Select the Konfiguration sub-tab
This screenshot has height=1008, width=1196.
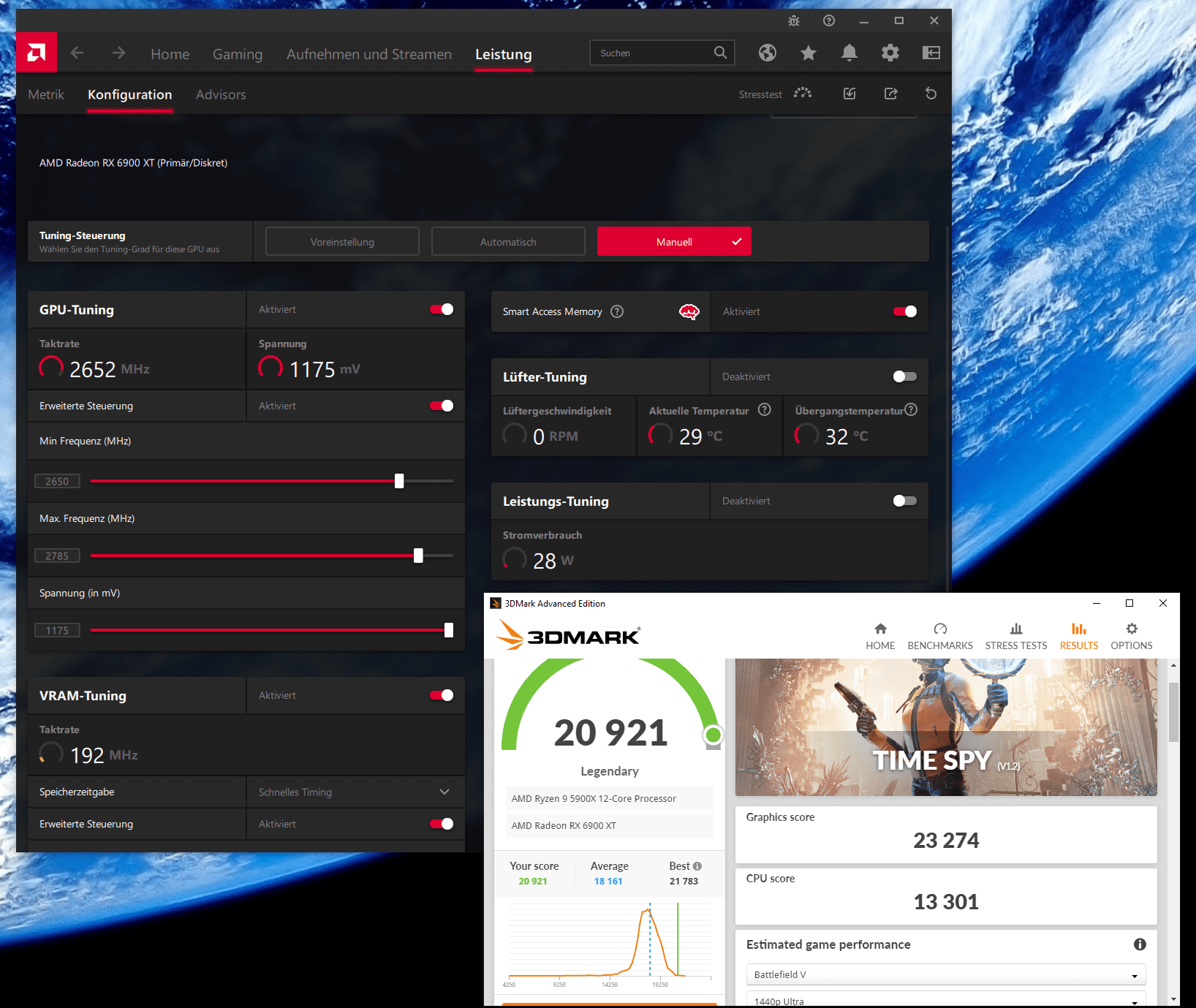point(130,94)
